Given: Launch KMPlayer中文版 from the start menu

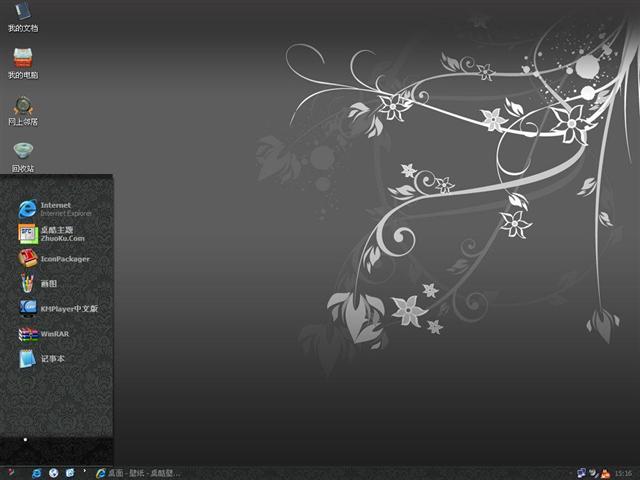Looking at the screenshot, I should [58, 308].
